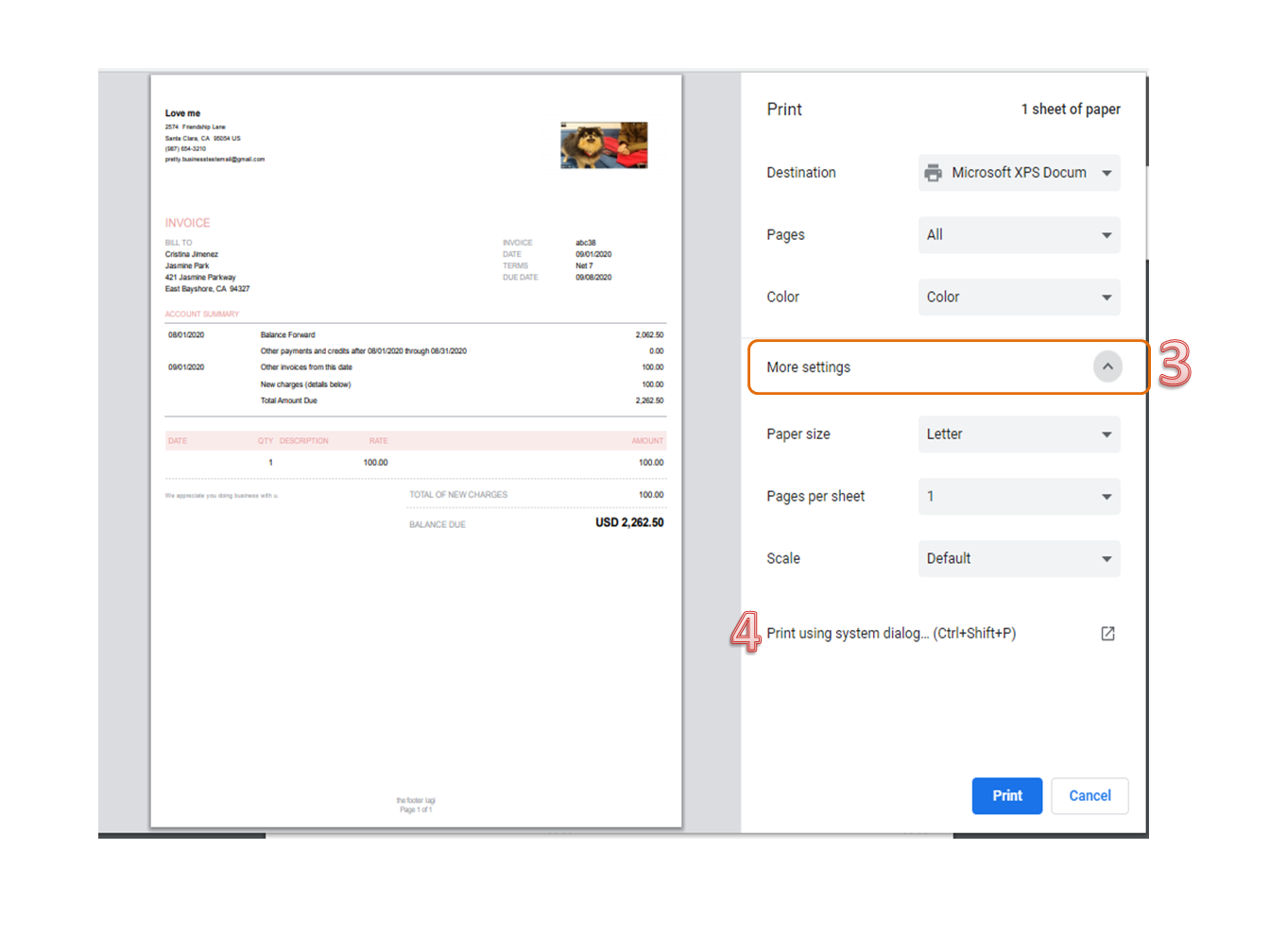Image resolution: width=1270 pixels, height=952 pixels.
Task: Change Pages per sheet from 1
Action: pos(1019,496)
